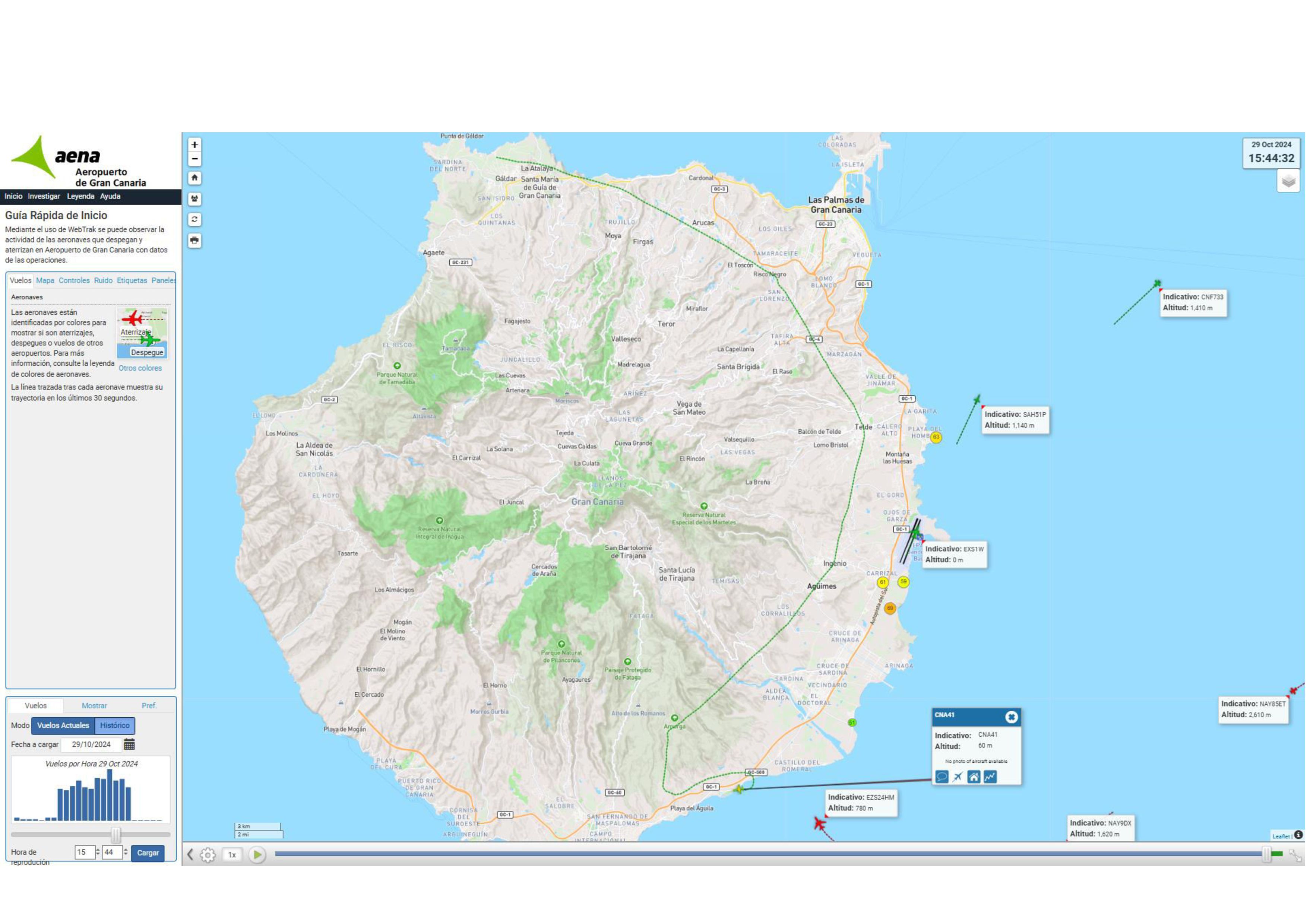Open the calendar date picker icon
Viewport: 1307px width, 924px height.
click(x=129, y=744)
